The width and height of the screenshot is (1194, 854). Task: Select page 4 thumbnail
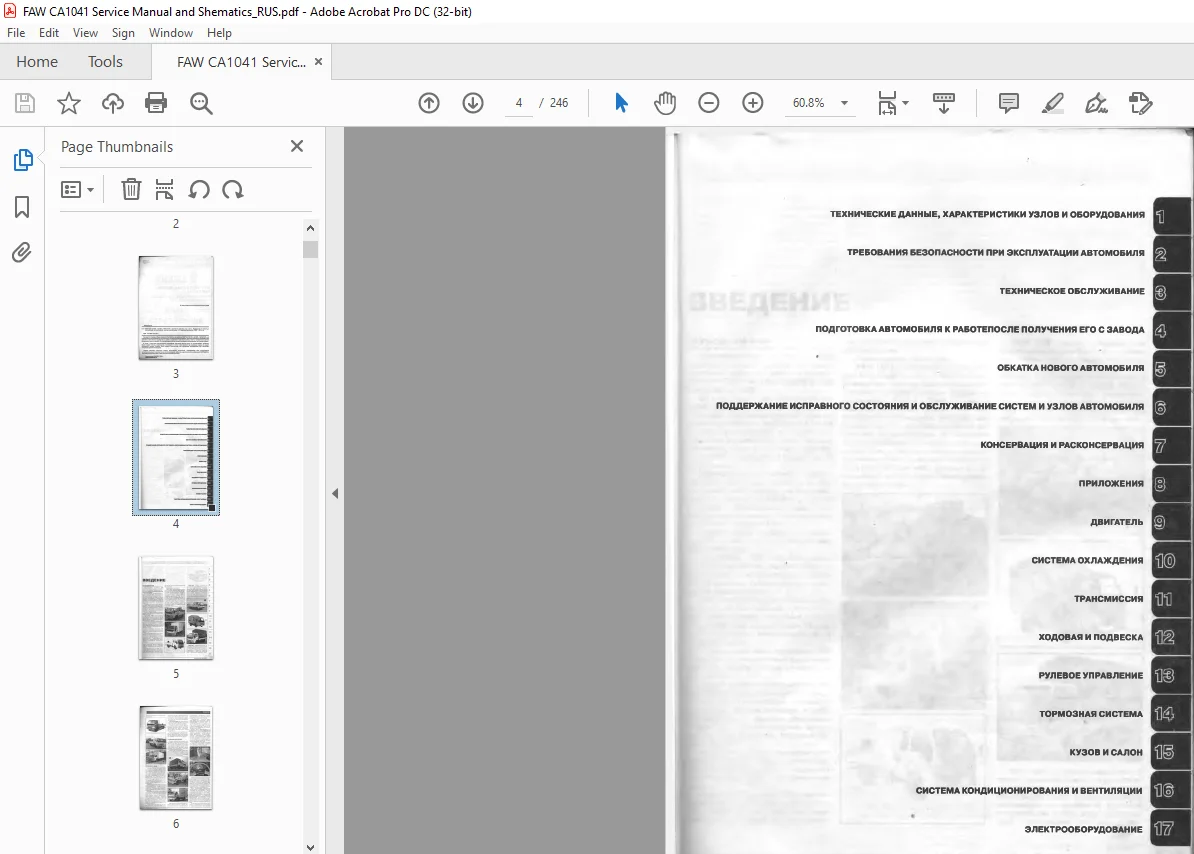coord(176,457)
